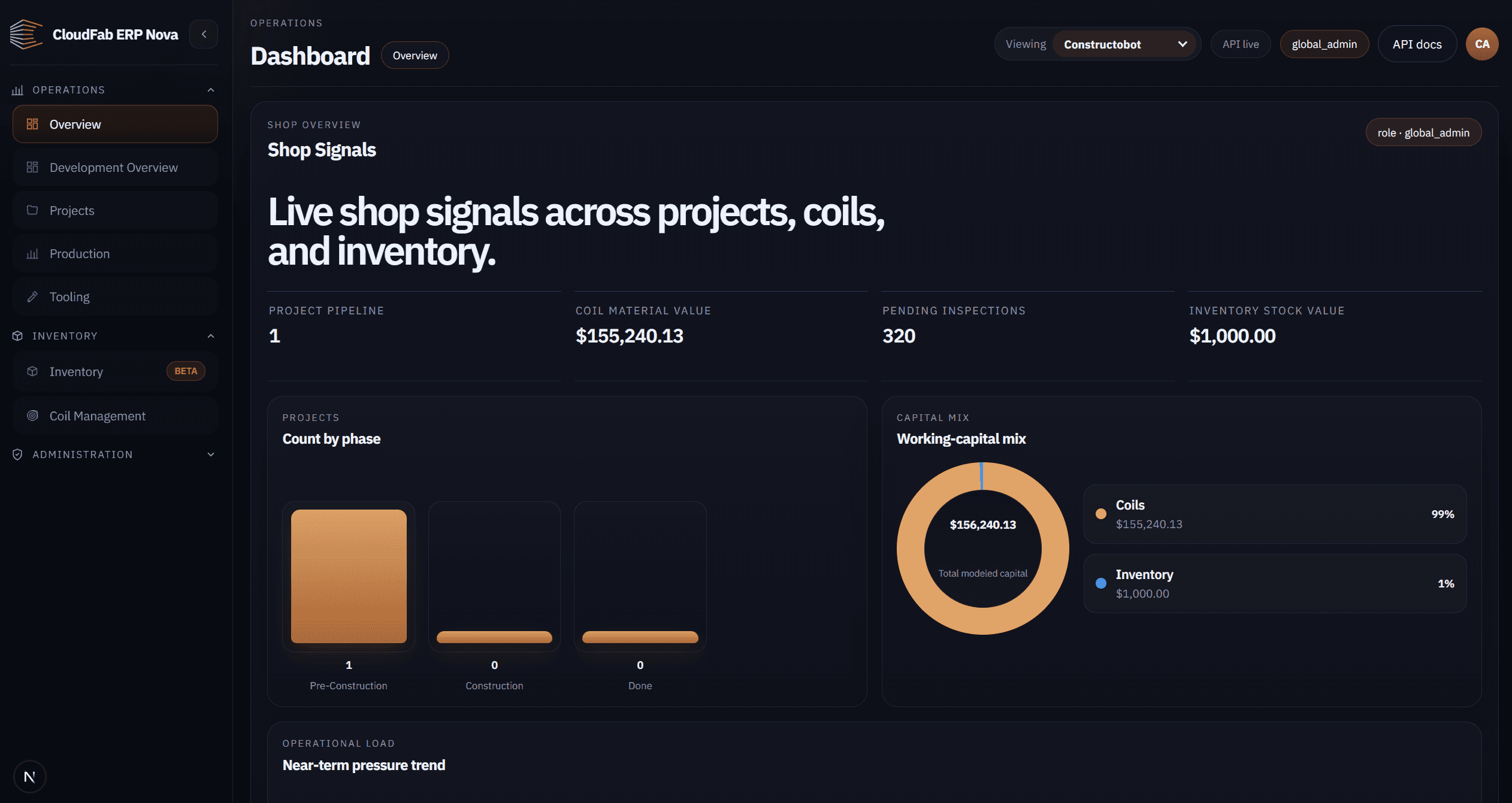Viewport: 1512px width, 803px height.
Task: Open Inventory (Beta) page
Action: 115,371
